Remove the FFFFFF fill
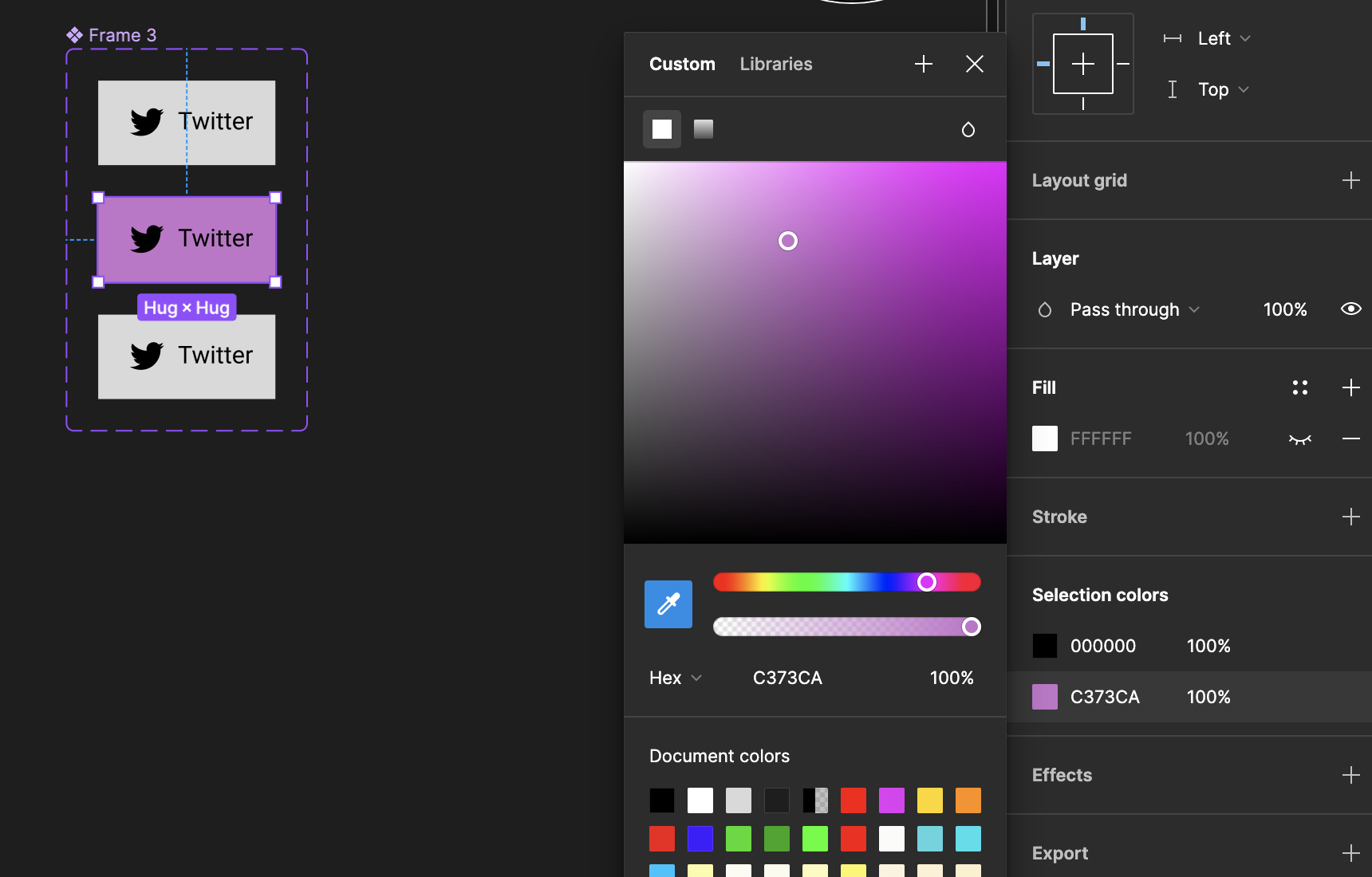Screen dimensions: 1372x877 (1351, 438)
